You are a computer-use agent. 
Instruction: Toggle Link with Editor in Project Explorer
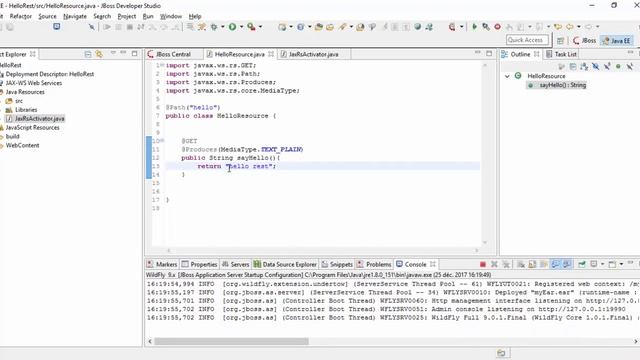(x=99, y=54)
